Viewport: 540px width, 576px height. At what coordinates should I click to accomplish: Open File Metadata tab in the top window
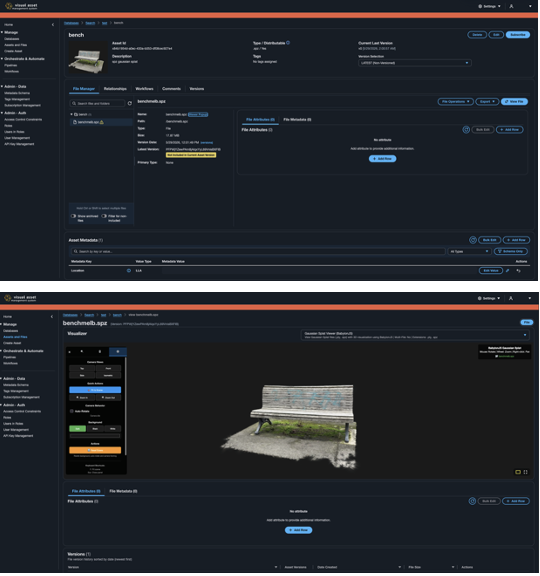coord(297,120)
